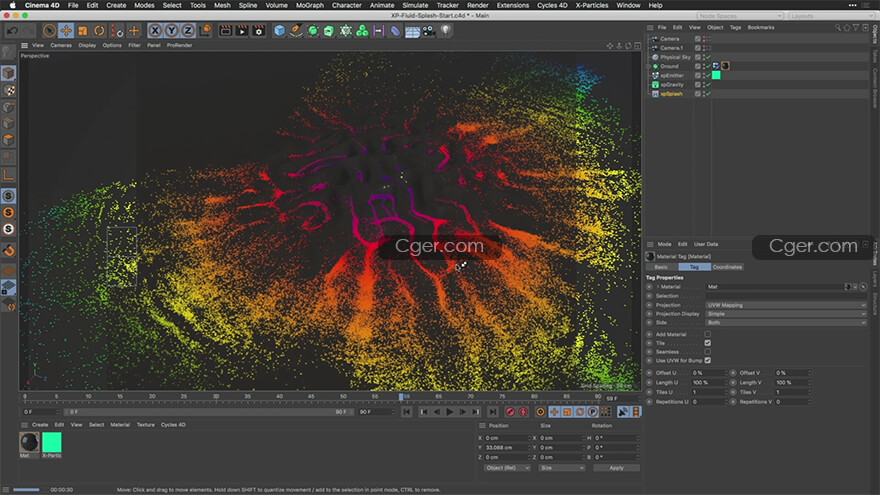Search objects with magnifier icon
The width and height of the screenshot is (880, 495).
coord(837,27)
